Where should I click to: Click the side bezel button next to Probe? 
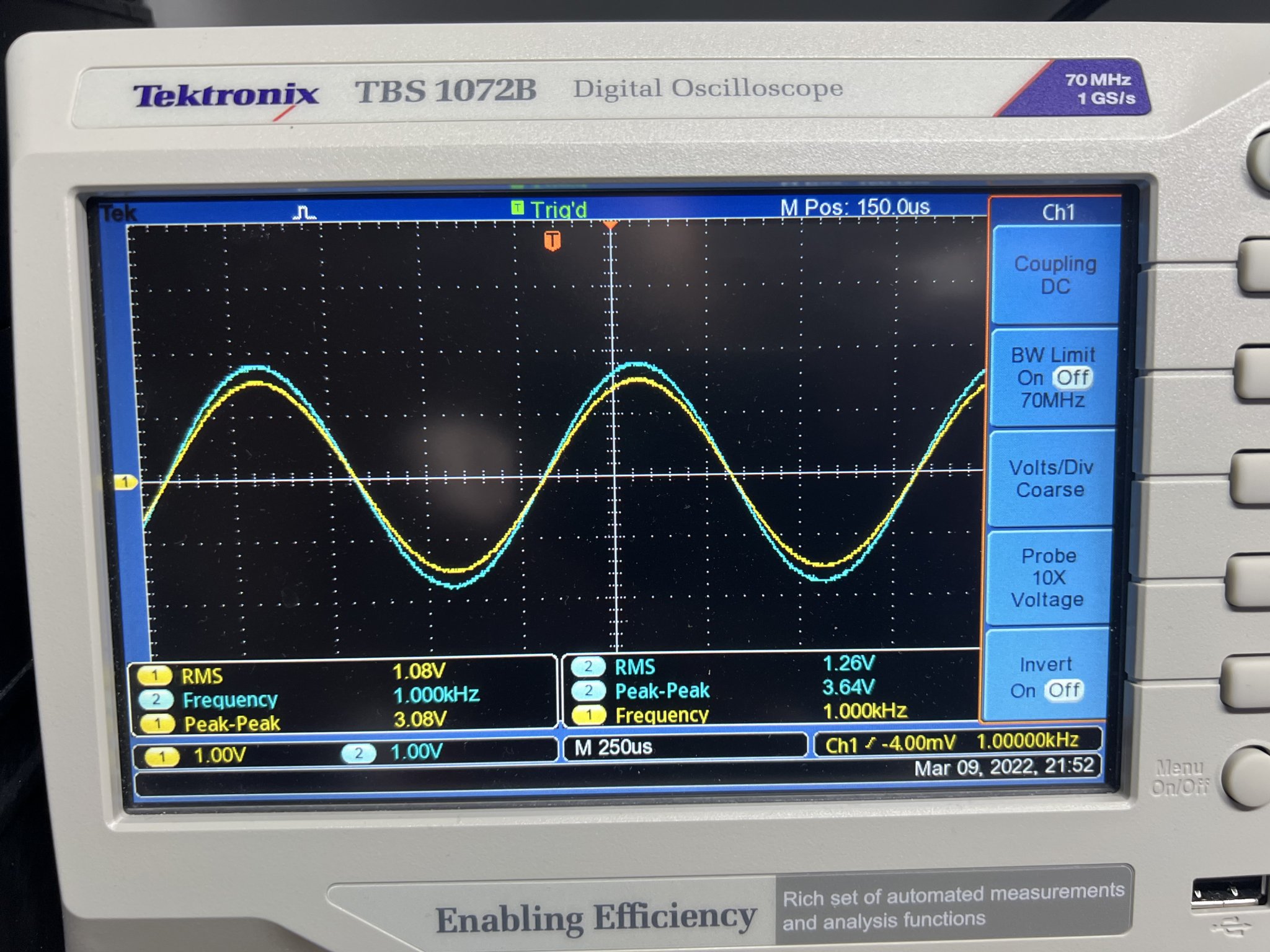click(1246, 581)
